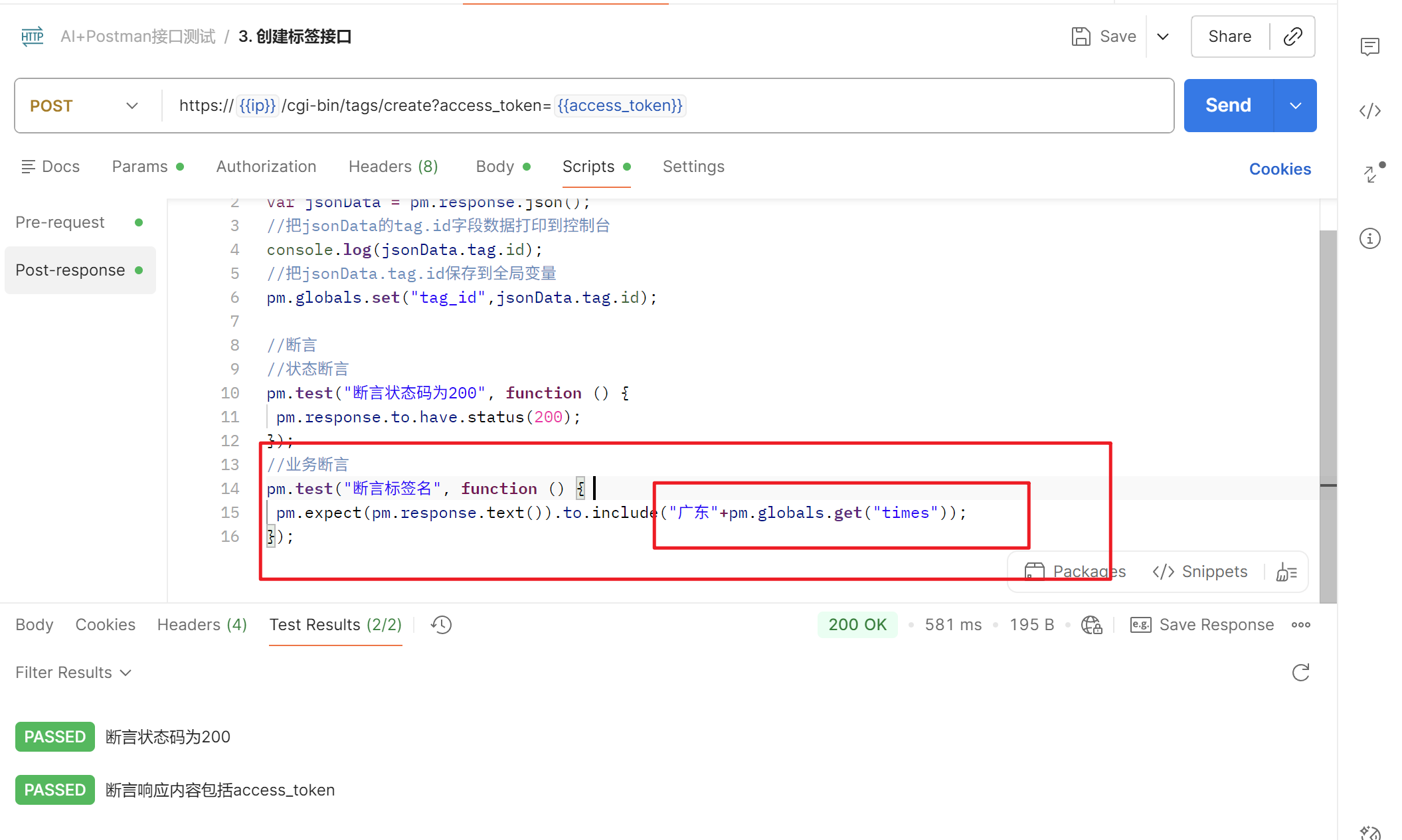Send the request with Send button
1402x840 pixels.
click(x=1228, y=106)
